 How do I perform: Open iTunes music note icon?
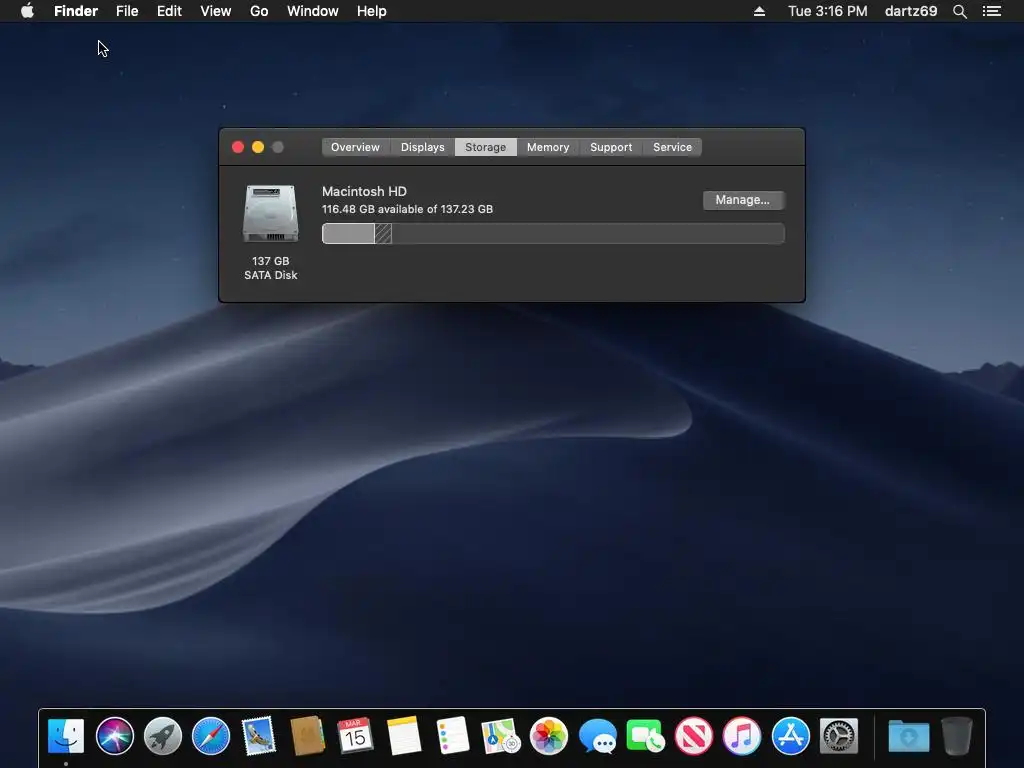point(742,736)
